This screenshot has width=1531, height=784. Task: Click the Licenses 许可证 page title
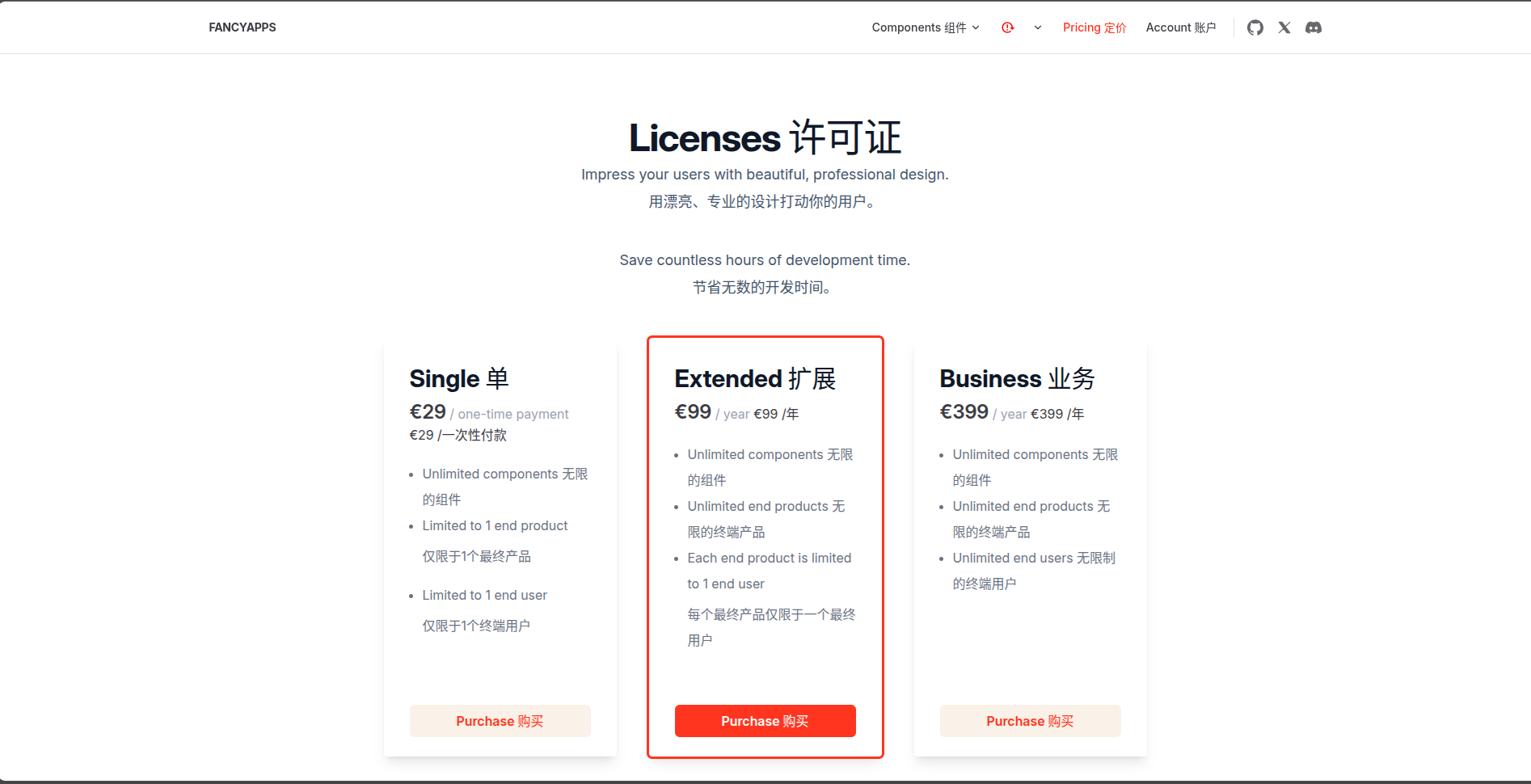[x=765, y=137]
